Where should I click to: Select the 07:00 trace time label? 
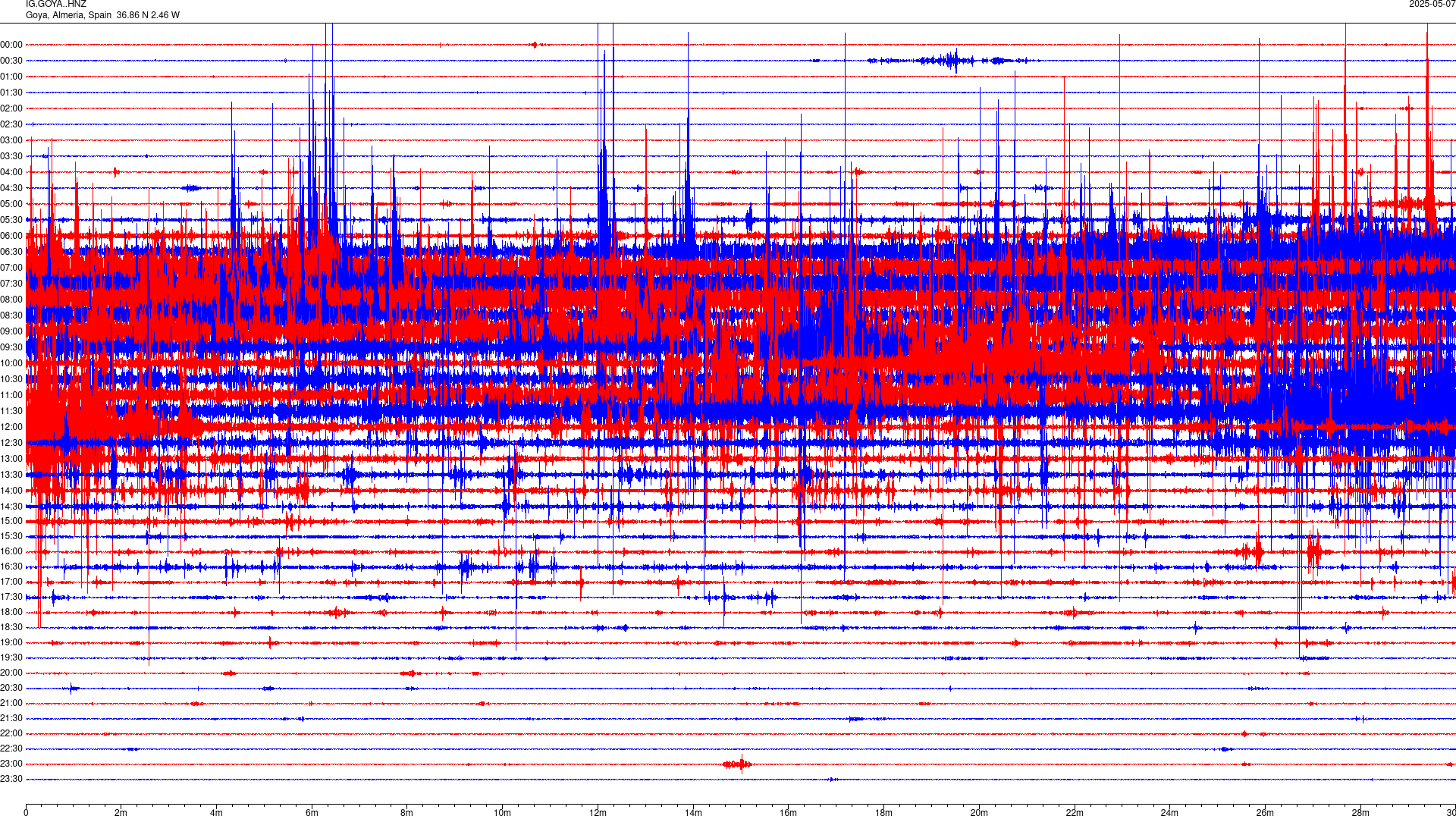click(x=11, y=268)
